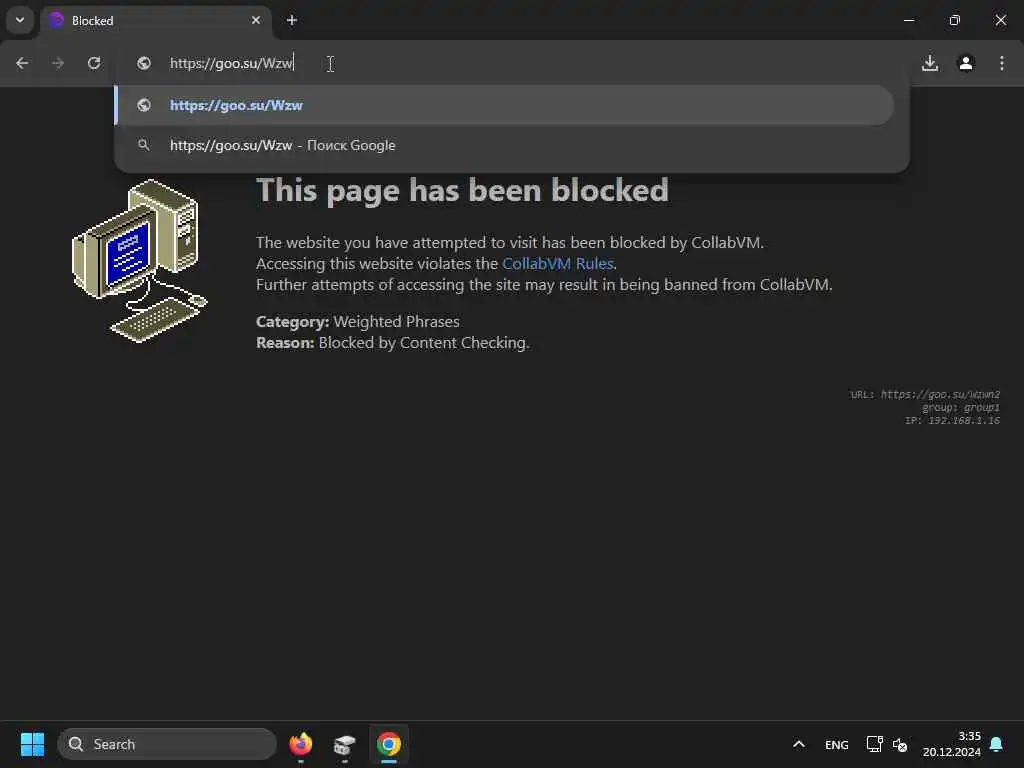Close the Blocked tab
The height and width of the screenshot is (768, 1024).
coord(256,20)
